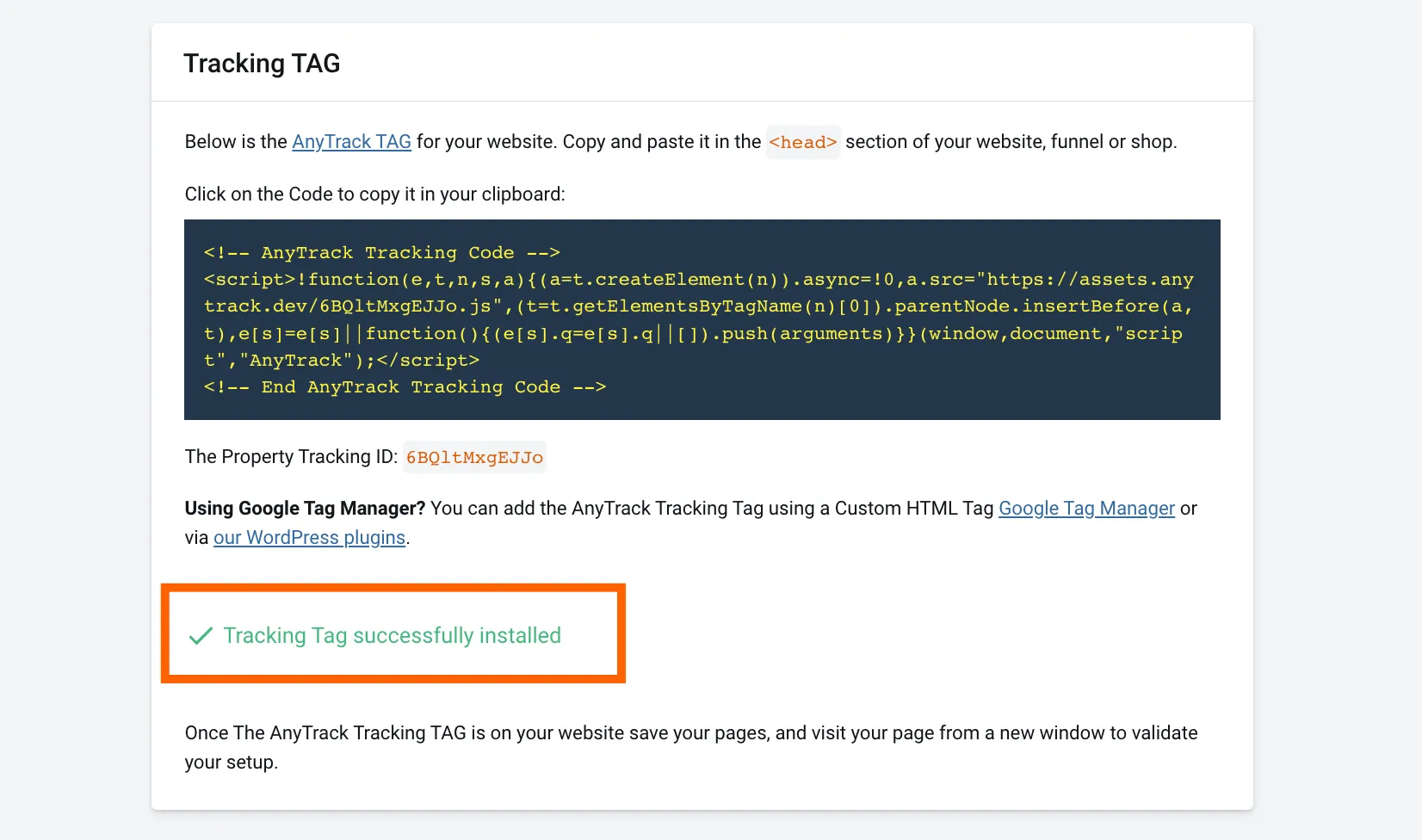Open the Google Tag Manager link
The width and height of the screenshot is (1422, 840).
click(1086, 509)
